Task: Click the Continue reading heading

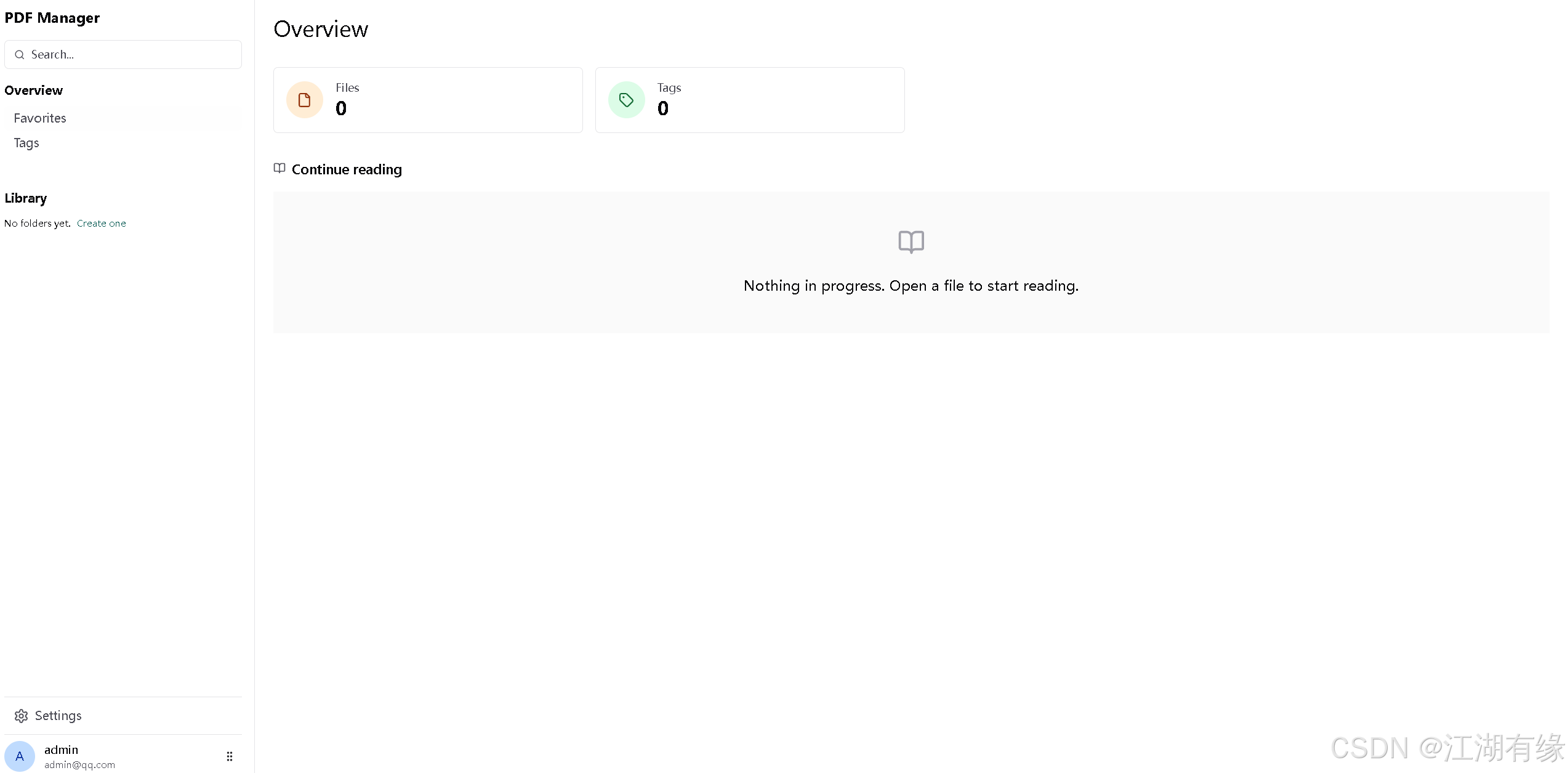Action: pyautogui.click(x=347, y=169)
